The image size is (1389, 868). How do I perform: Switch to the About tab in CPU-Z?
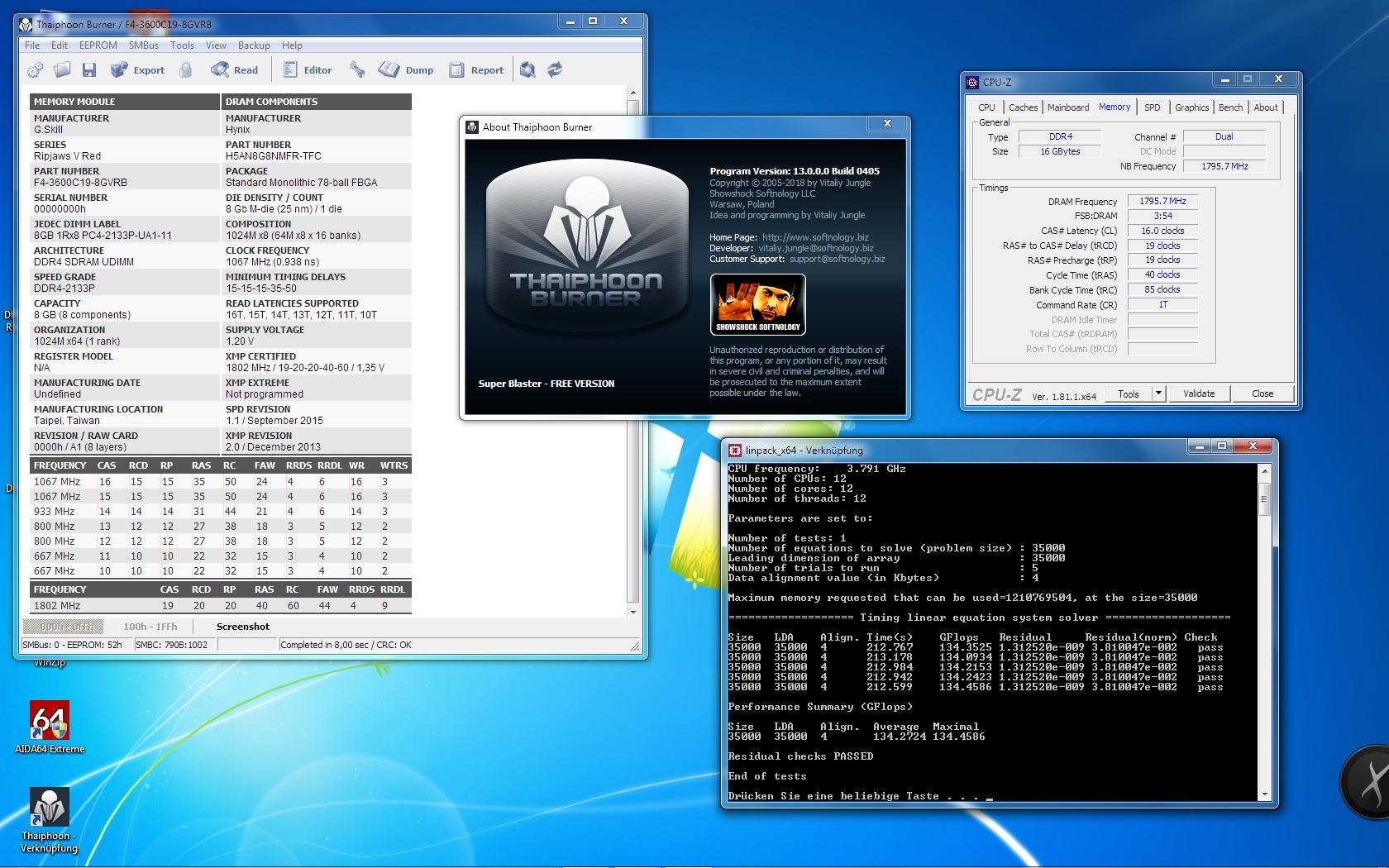1266,107
